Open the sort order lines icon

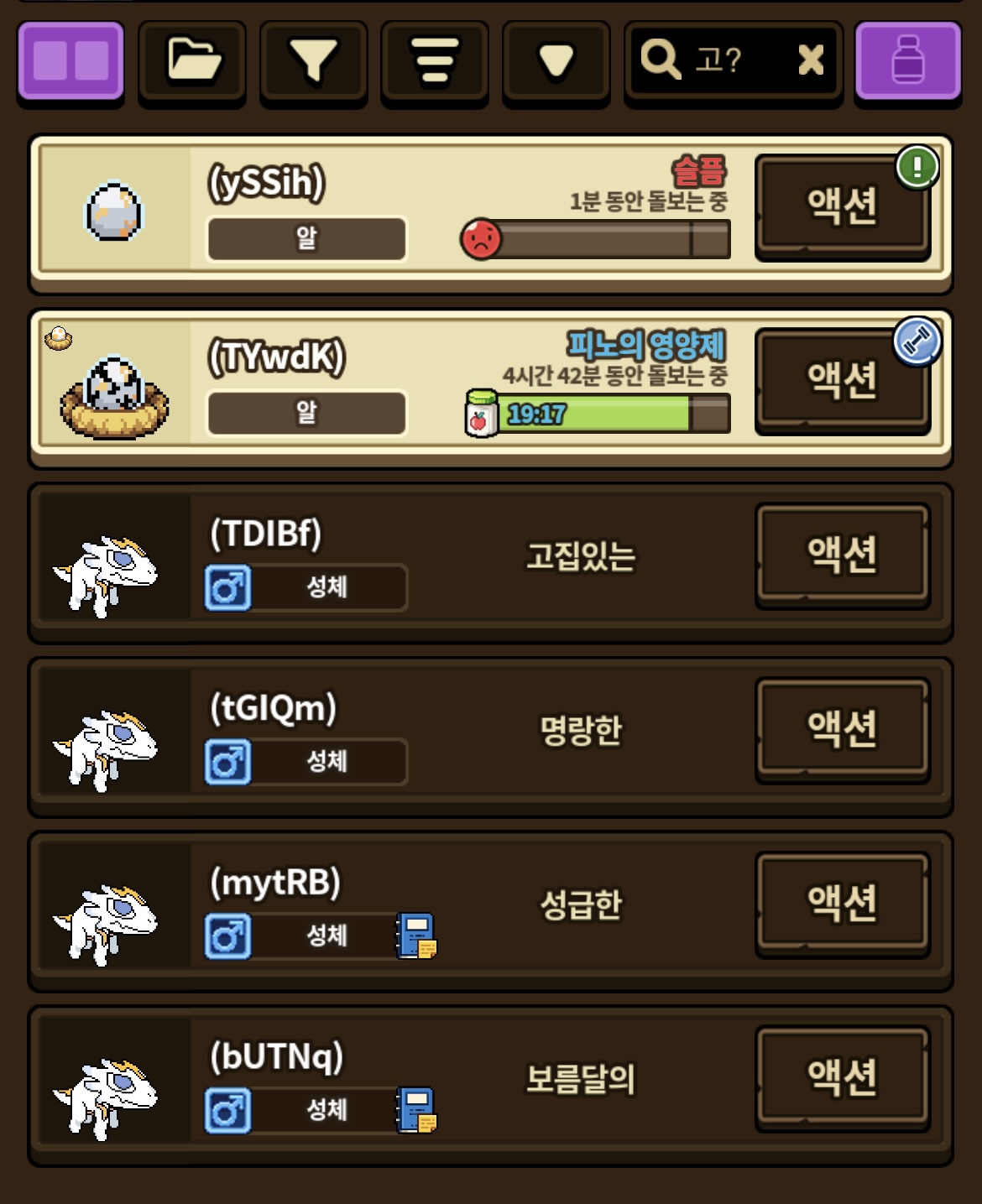click(x=435, y=61)
